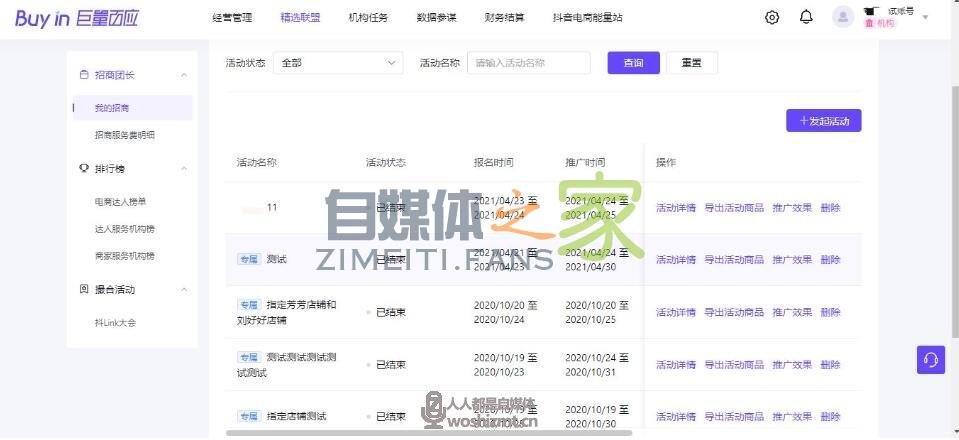
Task: Click 导出活动商品 for 指定店铺测试
Action: (734, 417)
